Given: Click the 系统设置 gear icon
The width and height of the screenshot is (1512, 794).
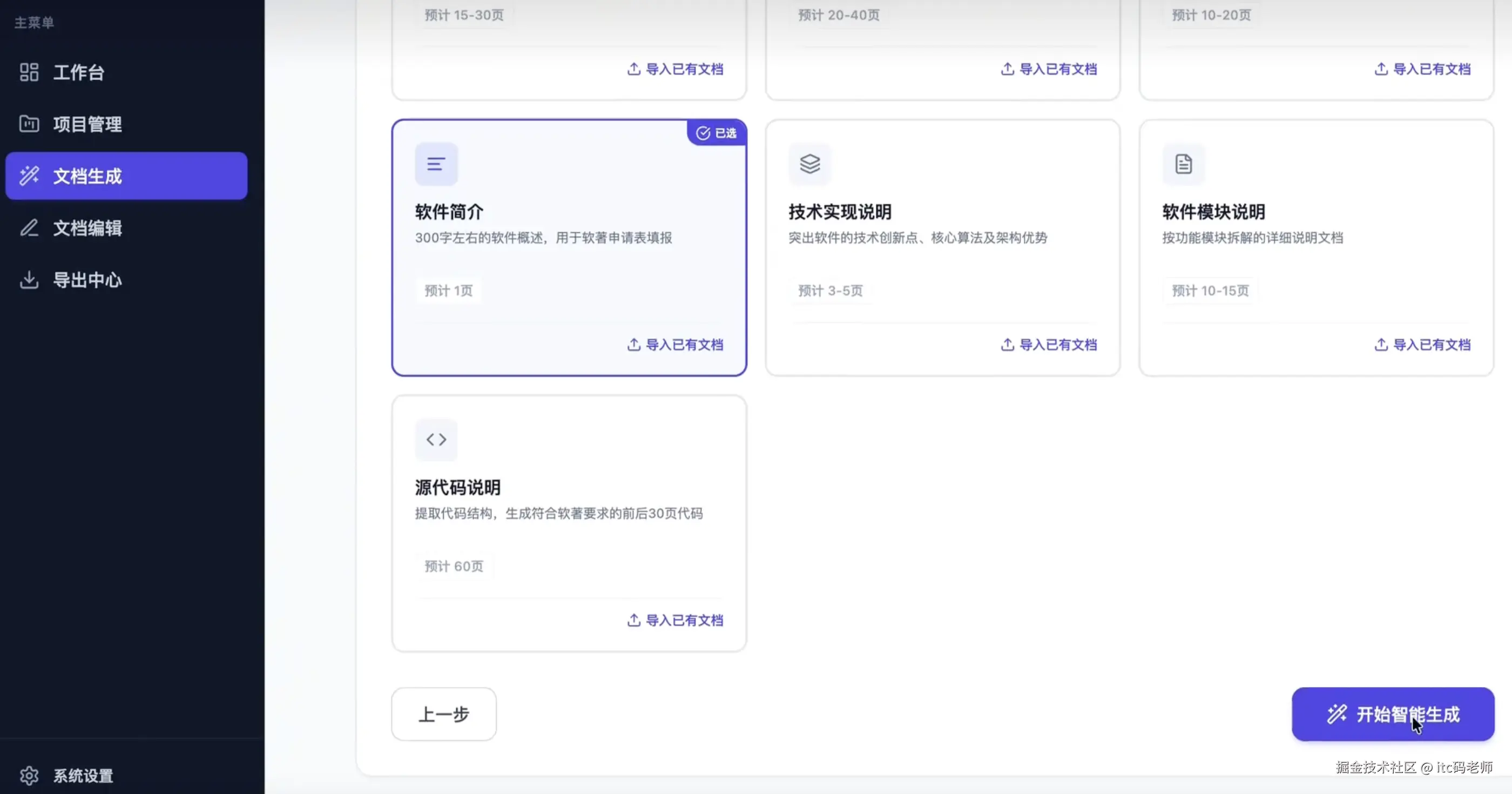Looking at the screenshot, I should [x=29, y=775].
